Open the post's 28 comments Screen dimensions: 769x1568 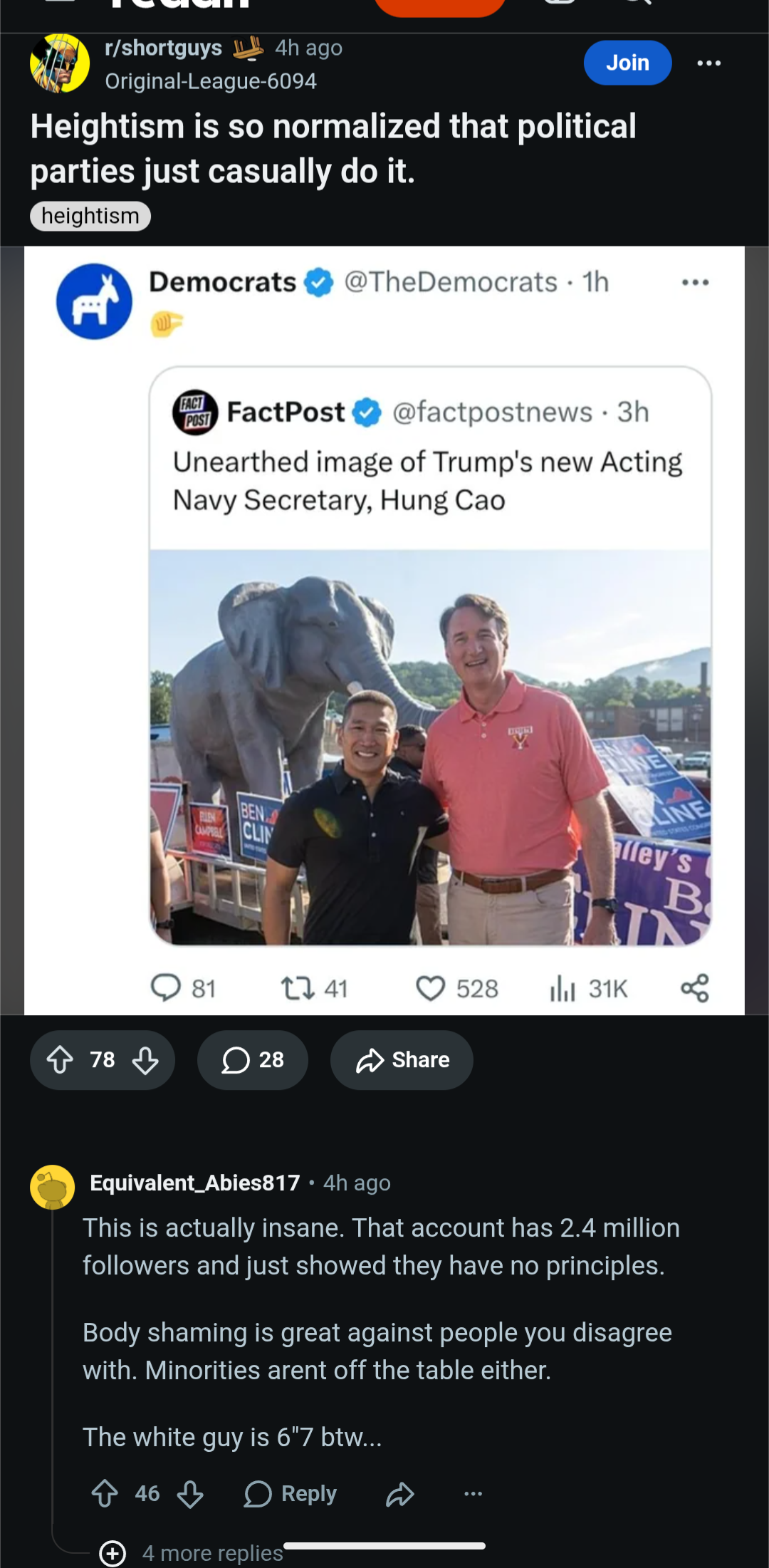coord(252,1060)
